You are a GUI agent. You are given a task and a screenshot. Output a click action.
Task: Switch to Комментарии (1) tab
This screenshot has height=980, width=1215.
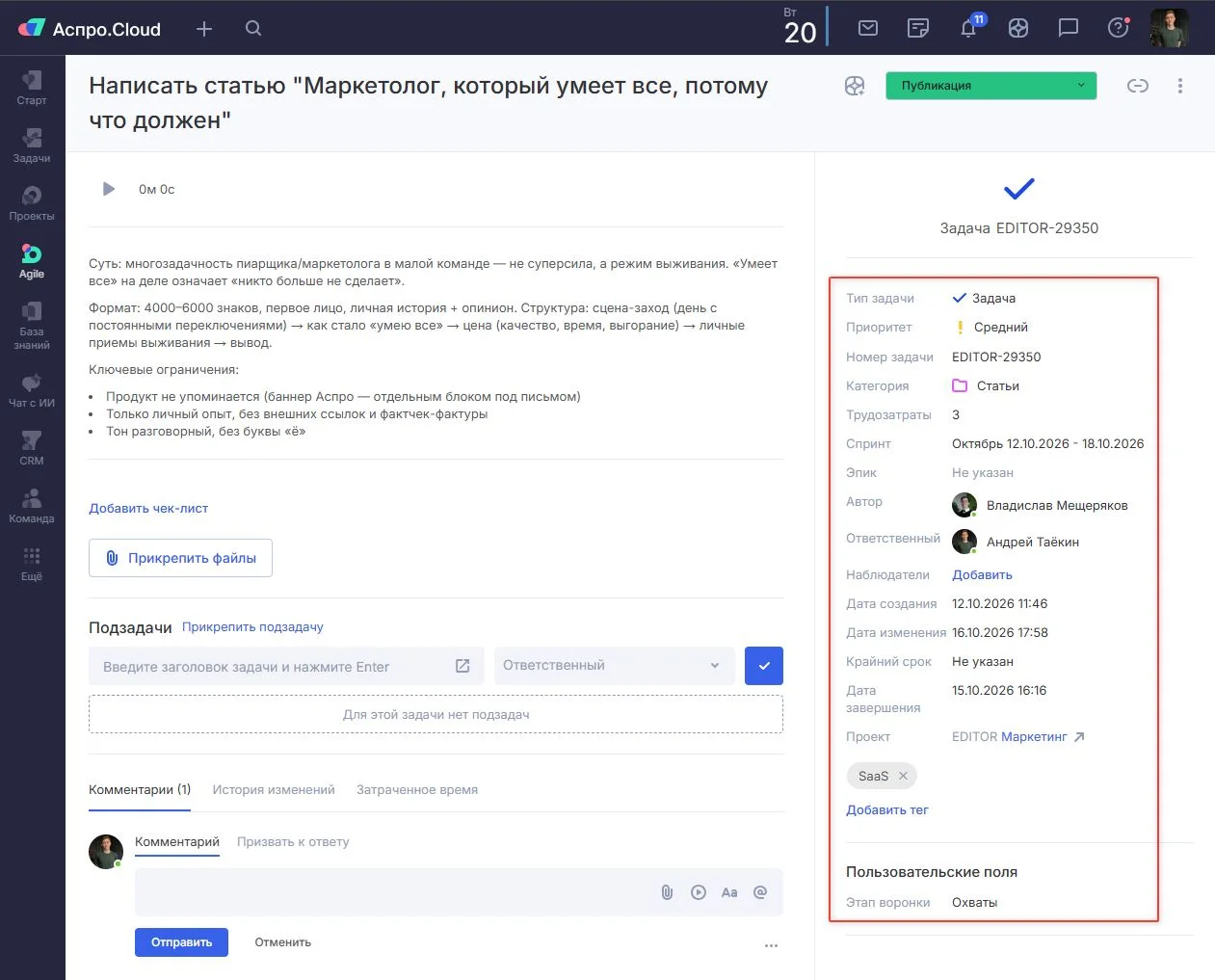click(x=140, y=789)
